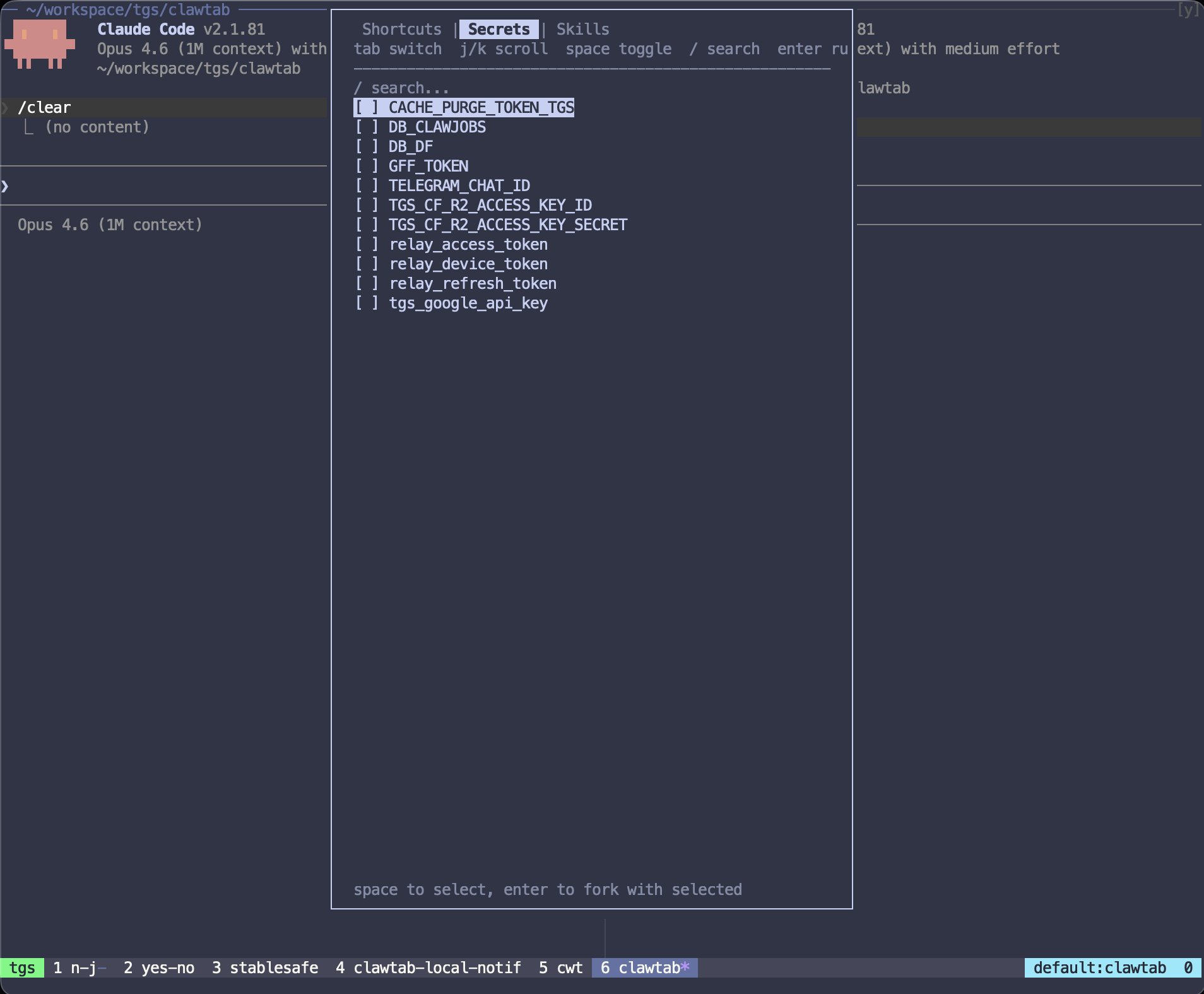Switch to the Shortcuts tab
Viewport: 1204px width, 994px height.
coord(401,30)
